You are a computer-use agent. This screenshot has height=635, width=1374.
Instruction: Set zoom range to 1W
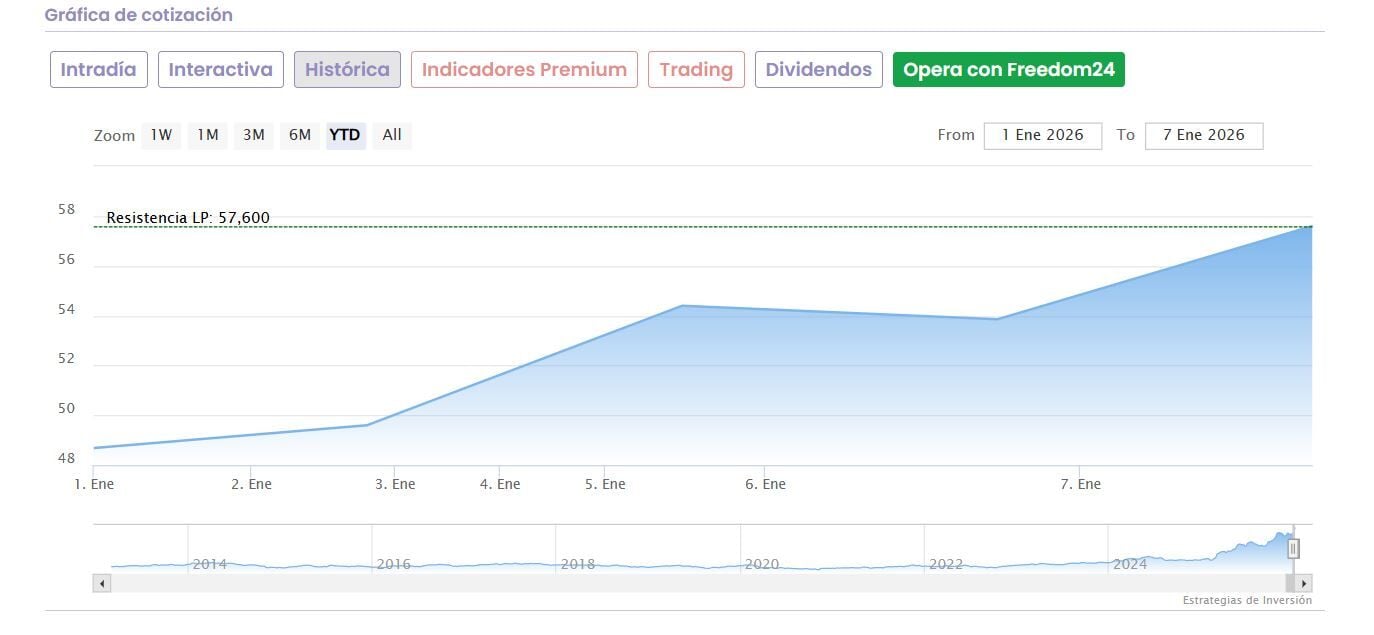(161, 135)
